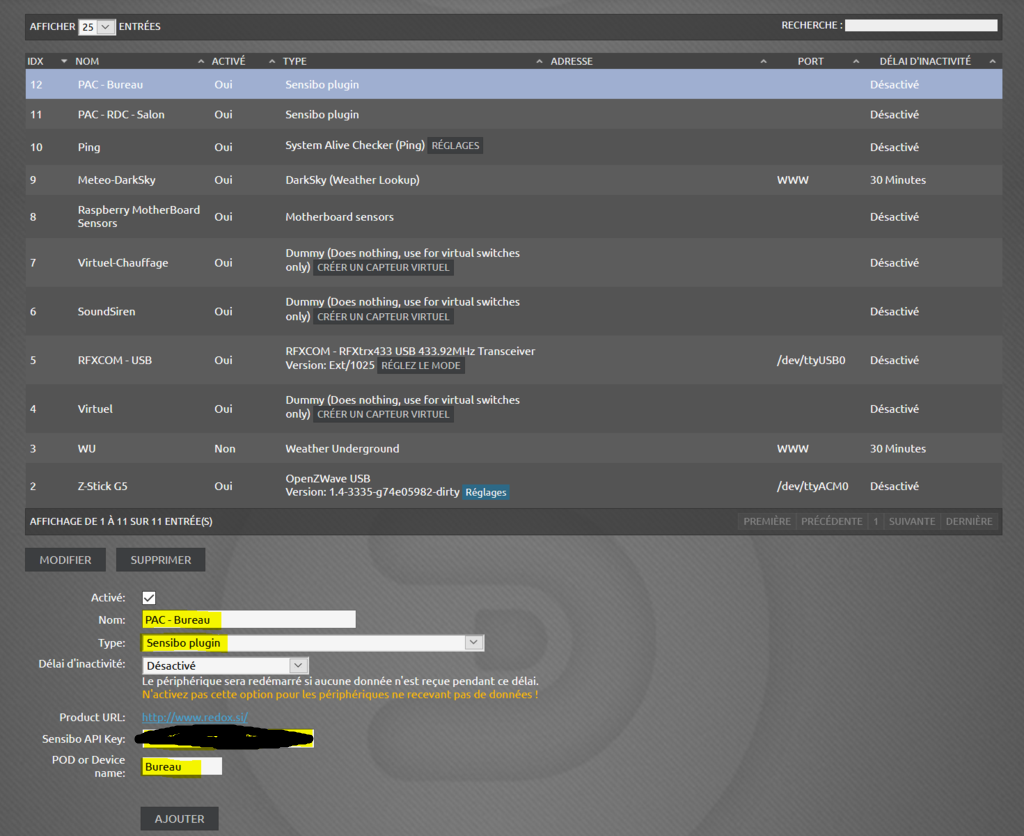Sort by DÉLAI D'INACTIVITÉ column arrow
This screenshot has height=836, width=1024.
coord(992,62)
